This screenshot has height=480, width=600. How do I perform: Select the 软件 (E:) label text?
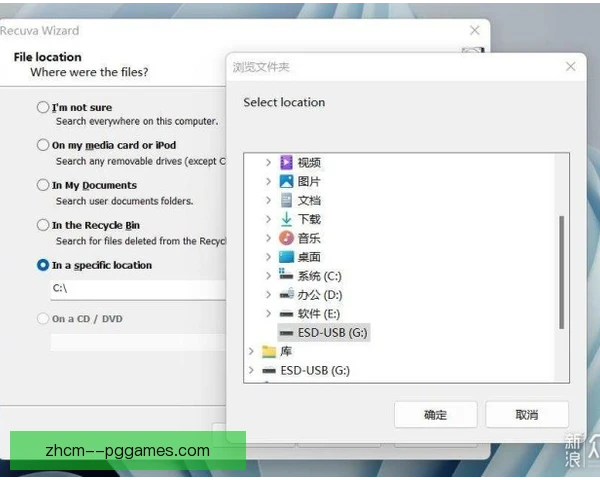click(319, 314)
